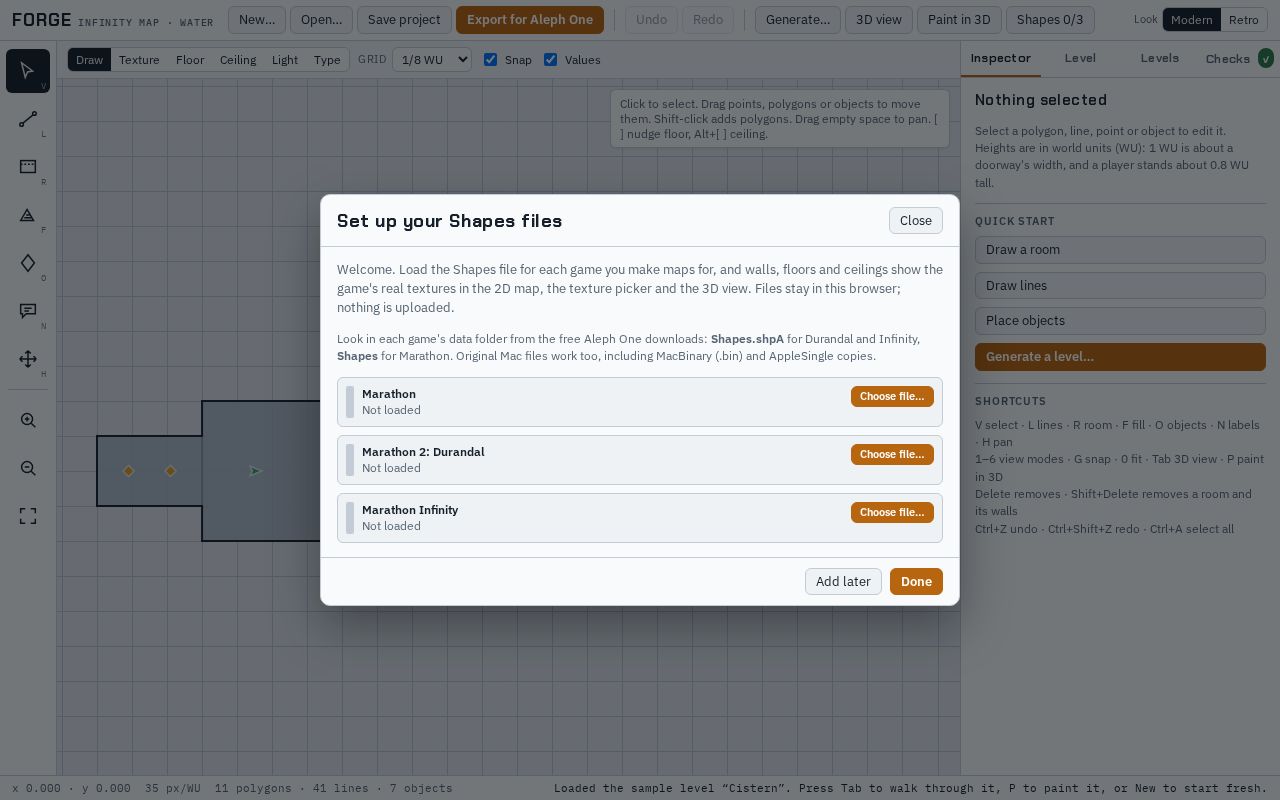Choose file for Marathon Infinity
The width and height of the screenshot is (1280, 800).
point(892,512)
